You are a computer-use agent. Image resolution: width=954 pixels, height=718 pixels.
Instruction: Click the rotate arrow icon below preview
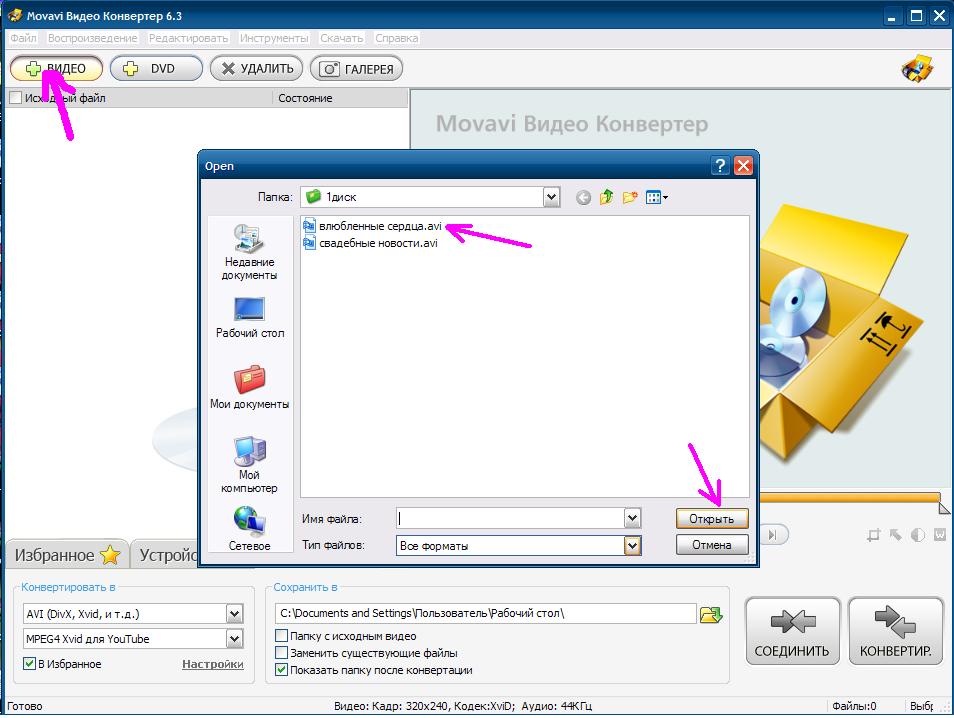(896, 535)
